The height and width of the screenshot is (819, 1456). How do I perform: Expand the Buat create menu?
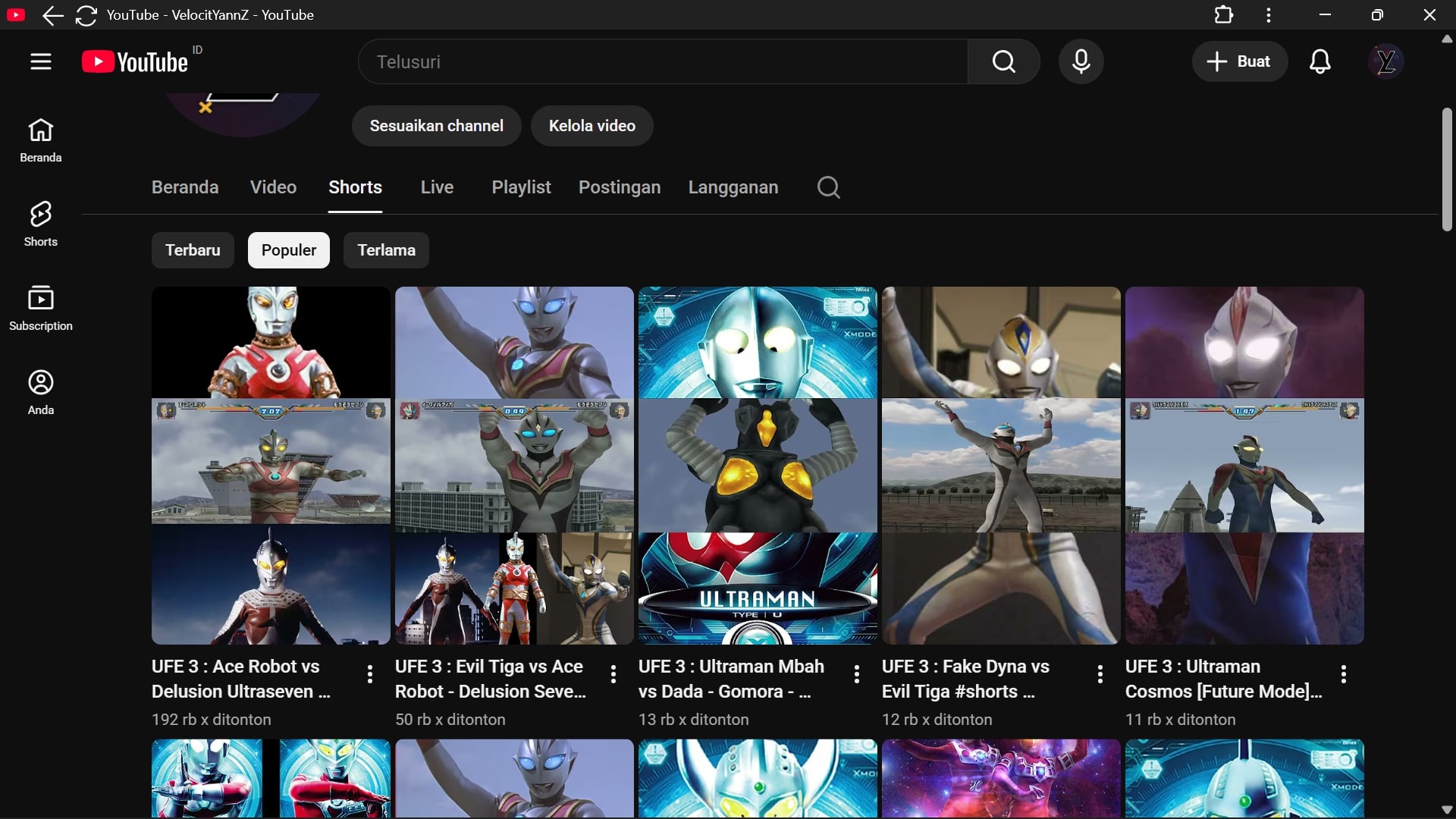1239,61
